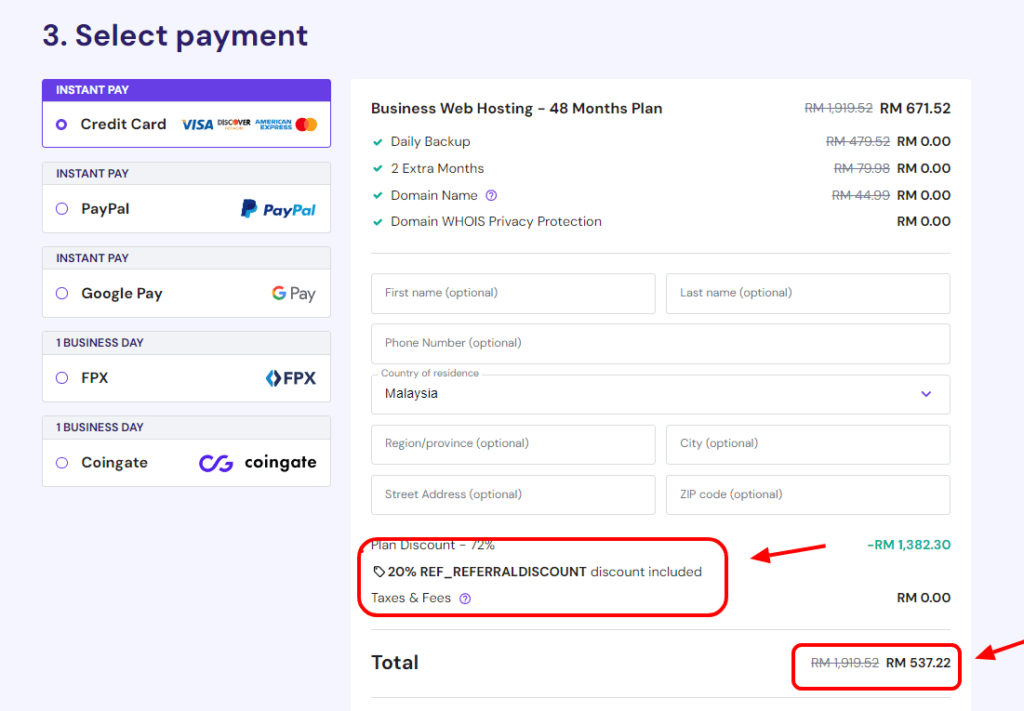Open Domain Name help tooltip icon
This screenshot has width=1024, height=711.
(x=491, y=195)
